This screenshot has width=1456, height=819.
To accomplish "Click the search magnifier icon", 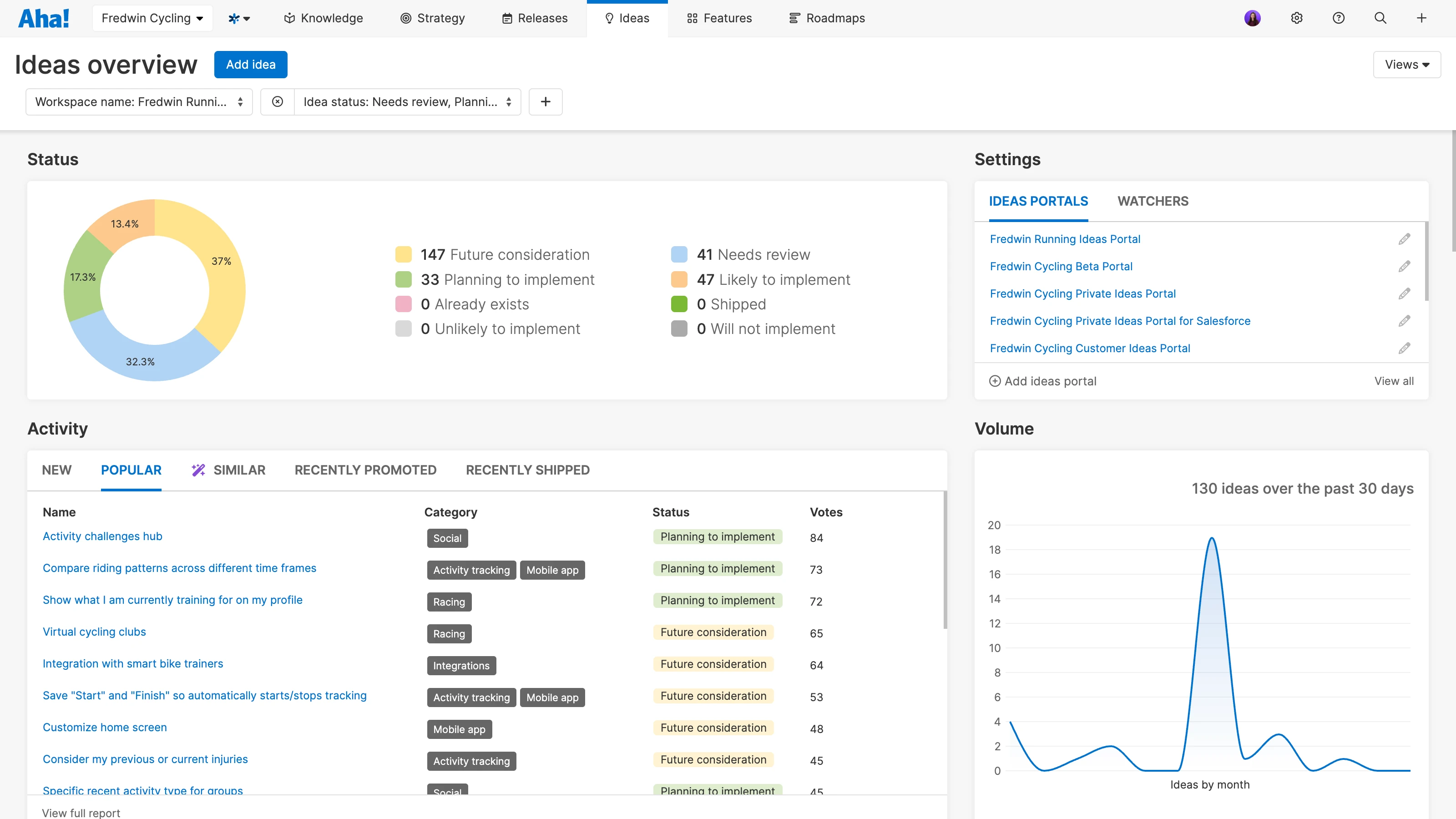I will point(1380,18).
